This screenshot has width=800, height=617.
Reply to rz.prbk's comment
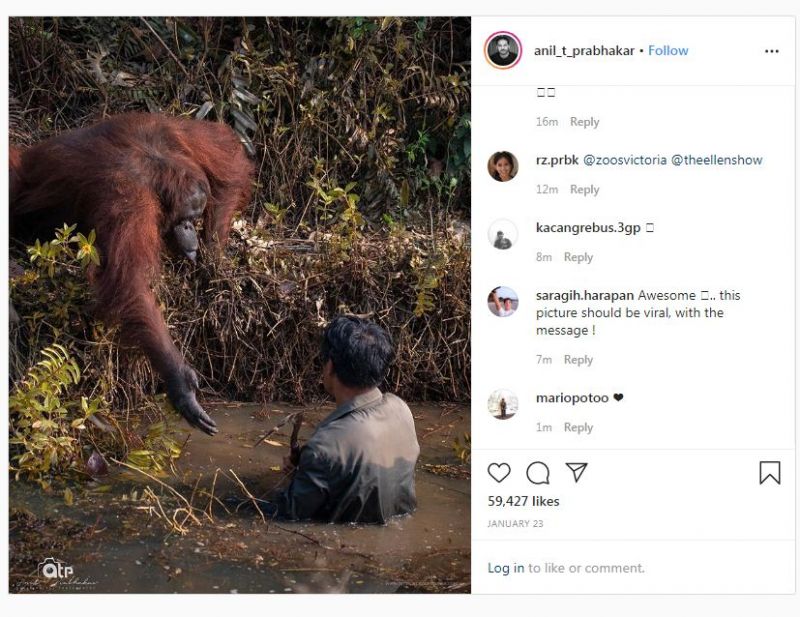tap(584, 190)
